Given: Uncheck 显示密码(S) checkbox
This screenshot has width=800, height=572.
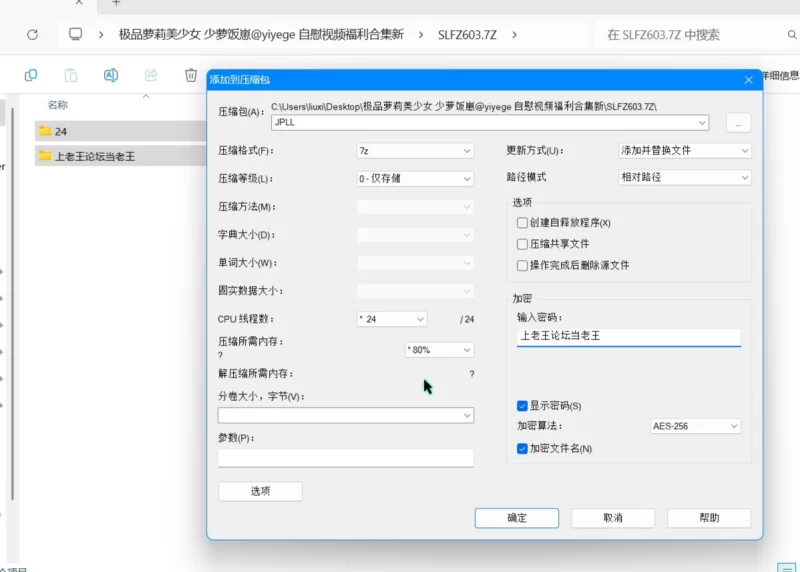Looking at the screenshot, I should tap(522, 406).
